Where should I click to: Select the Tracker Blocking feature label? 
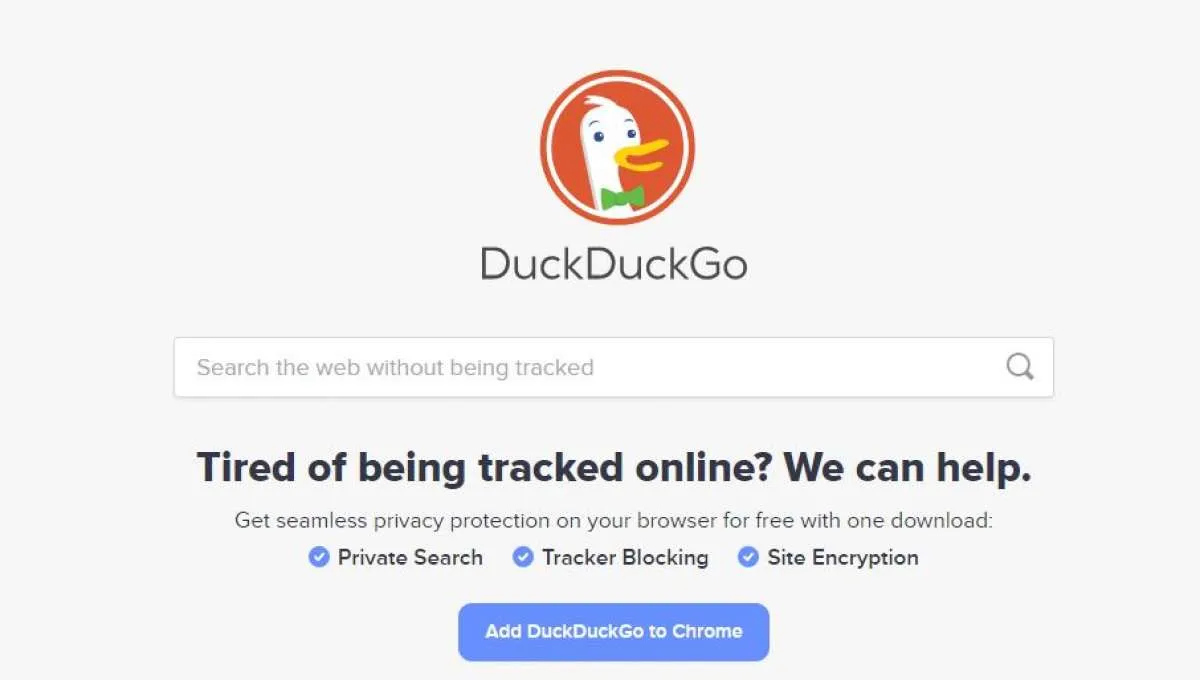pyautogui.click(x=625, y=557)
